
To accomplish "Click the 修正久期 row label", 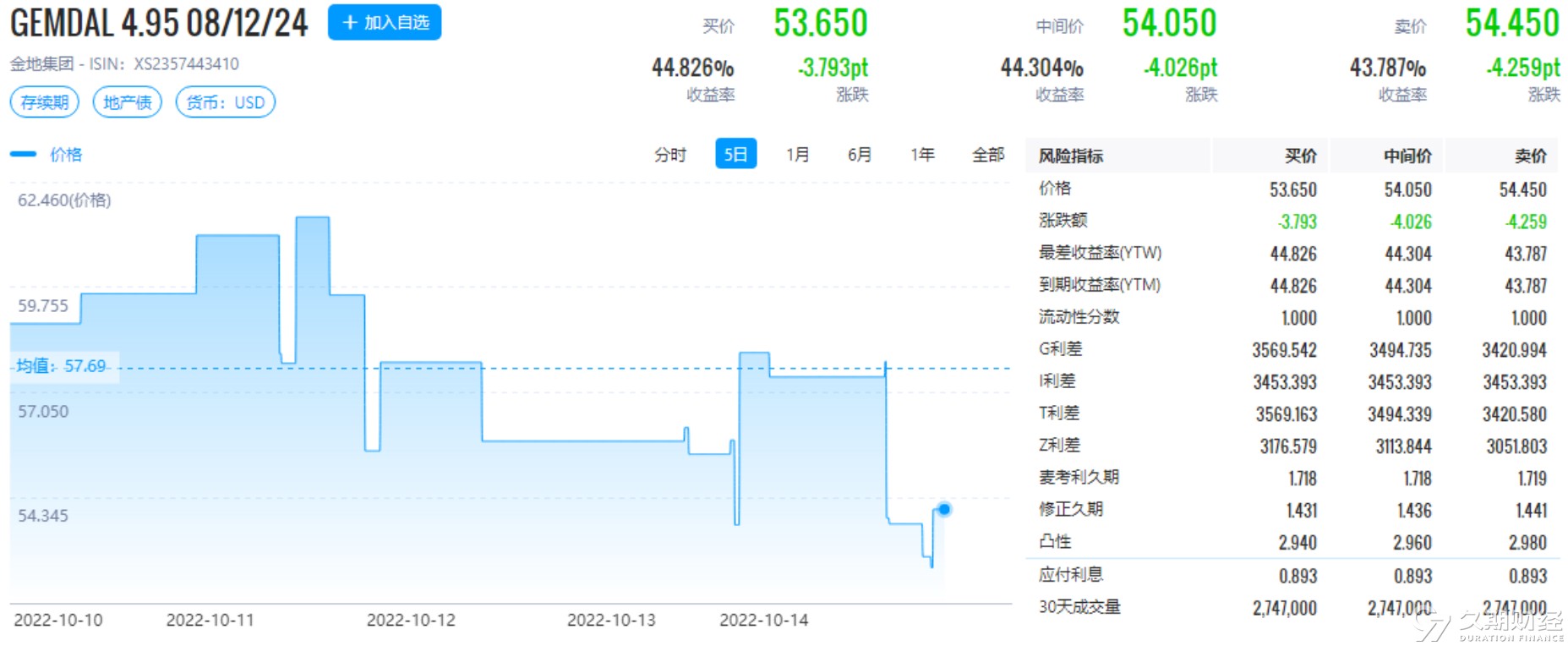I will point(1071,510).
